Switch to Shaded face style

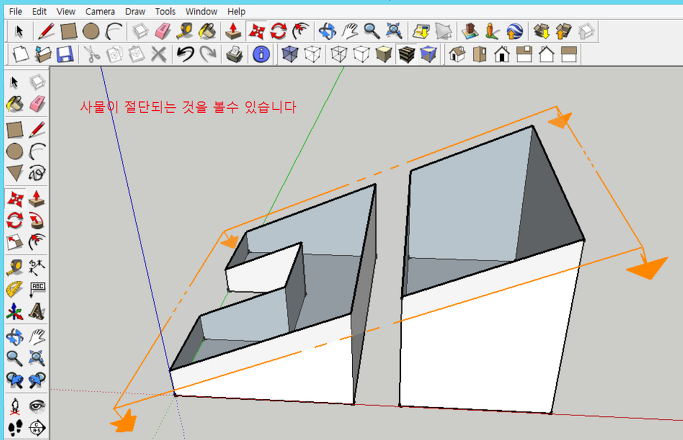(x=384, y=54)
